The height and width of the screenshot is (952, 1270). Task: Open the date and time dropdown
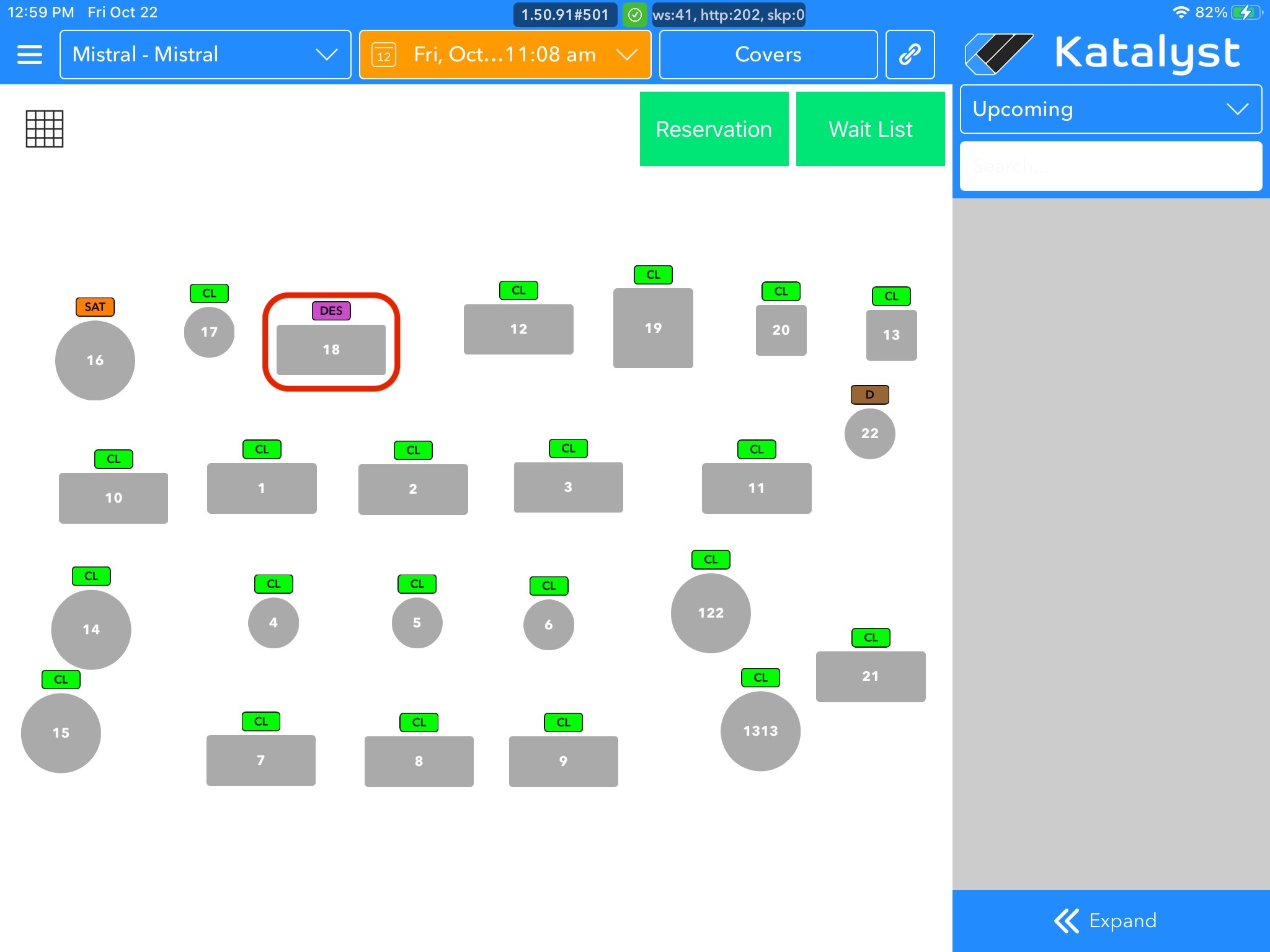click(x=505, y=55)
